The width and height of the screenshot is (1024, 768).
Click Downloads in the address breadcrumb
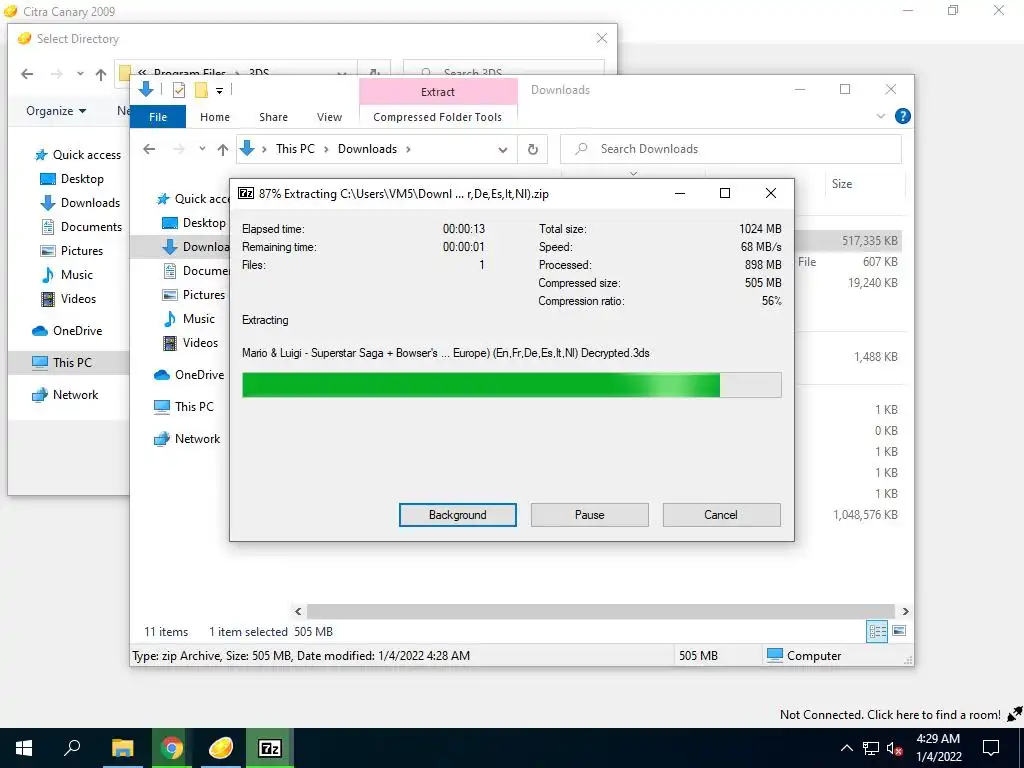367,149
